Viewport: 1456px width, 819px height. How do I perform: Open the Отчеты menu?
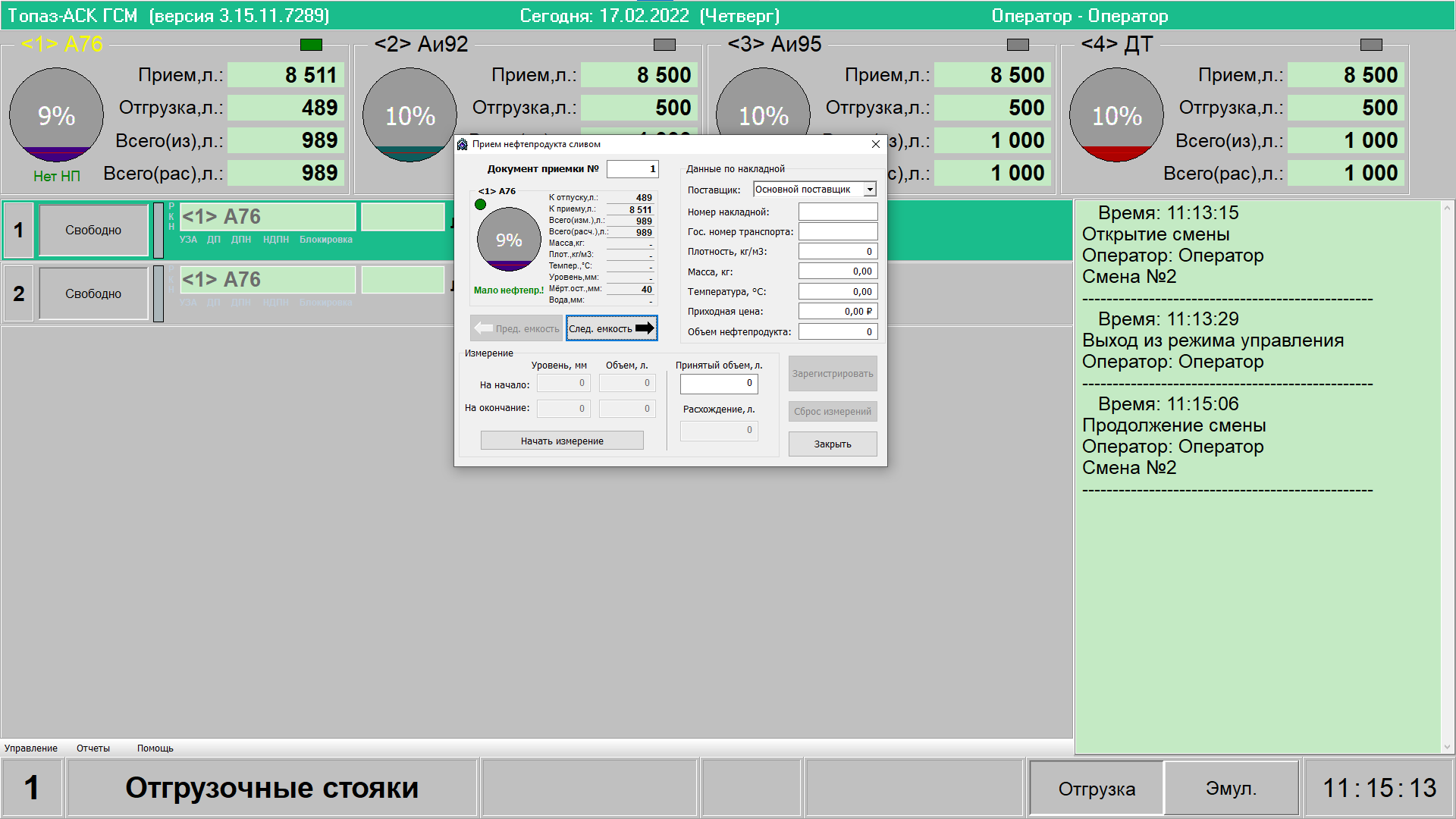pos(93,748)
